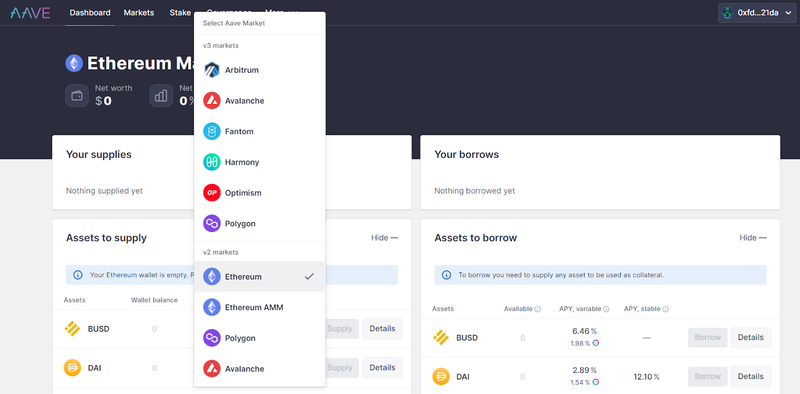Click the Arbitrum network icon
This screenshot has width=800, height=394.
(212, 70)
